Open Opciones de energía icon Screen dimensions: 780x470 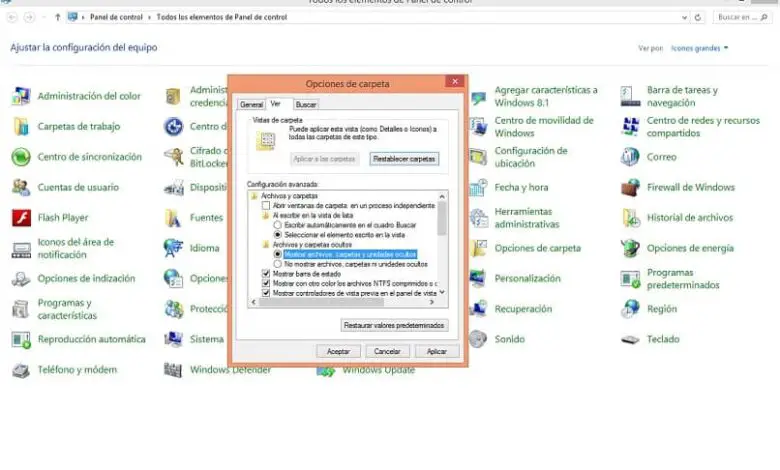[x=630, y=248]
